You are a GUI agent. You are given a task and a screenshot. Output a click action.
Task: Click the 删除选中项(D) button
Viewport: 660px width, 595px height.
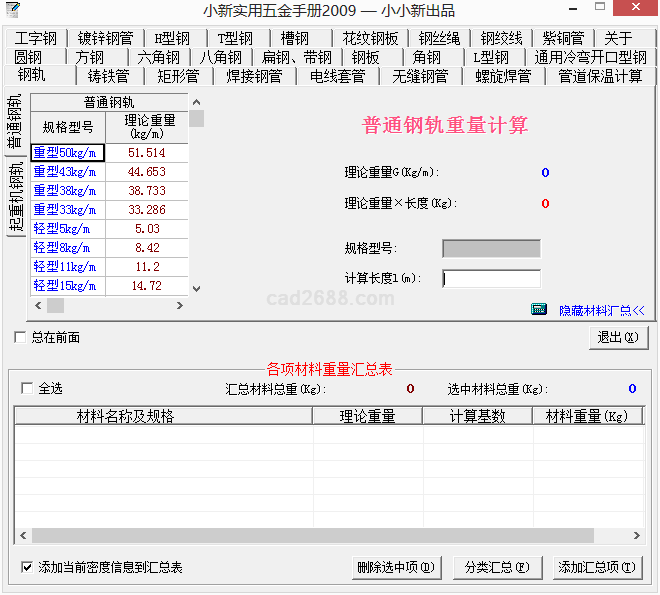point(397,568)
